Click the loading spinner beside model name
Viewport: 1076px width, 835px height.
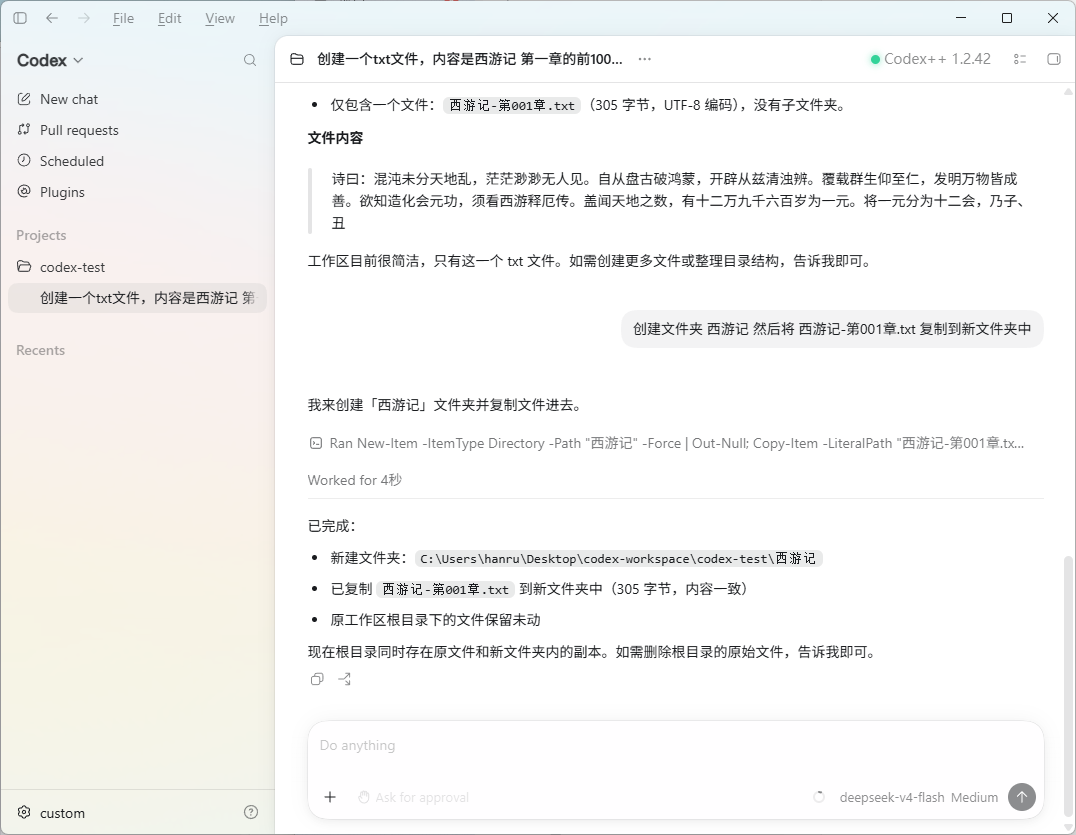coord(819,797)
